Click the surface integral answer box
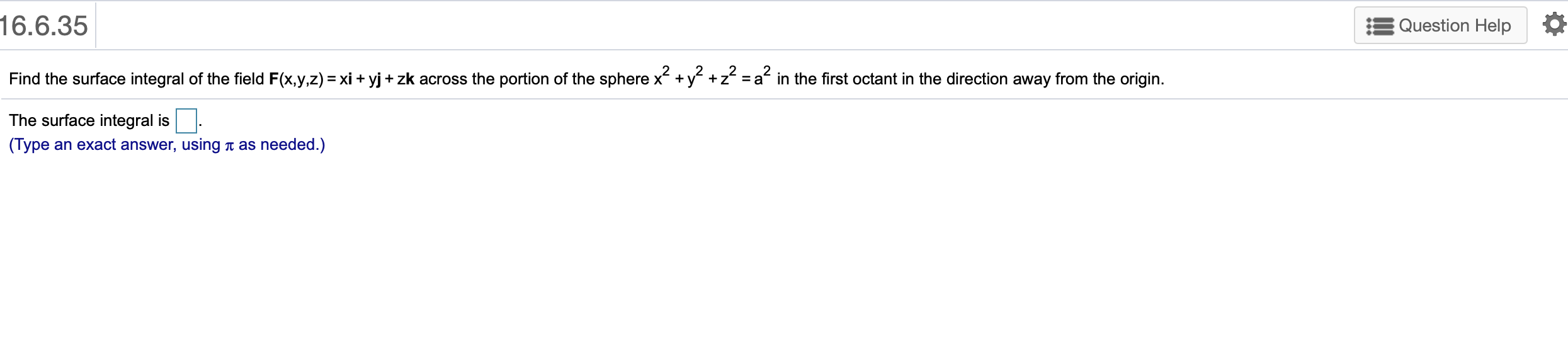The image size is (1568, 364). [x=186, y=120]
